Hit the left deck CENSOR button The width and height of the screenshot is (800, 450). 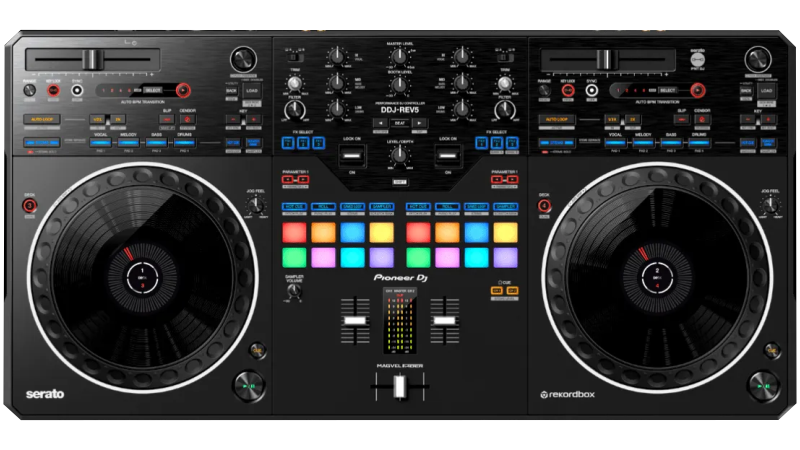[186, 121]
